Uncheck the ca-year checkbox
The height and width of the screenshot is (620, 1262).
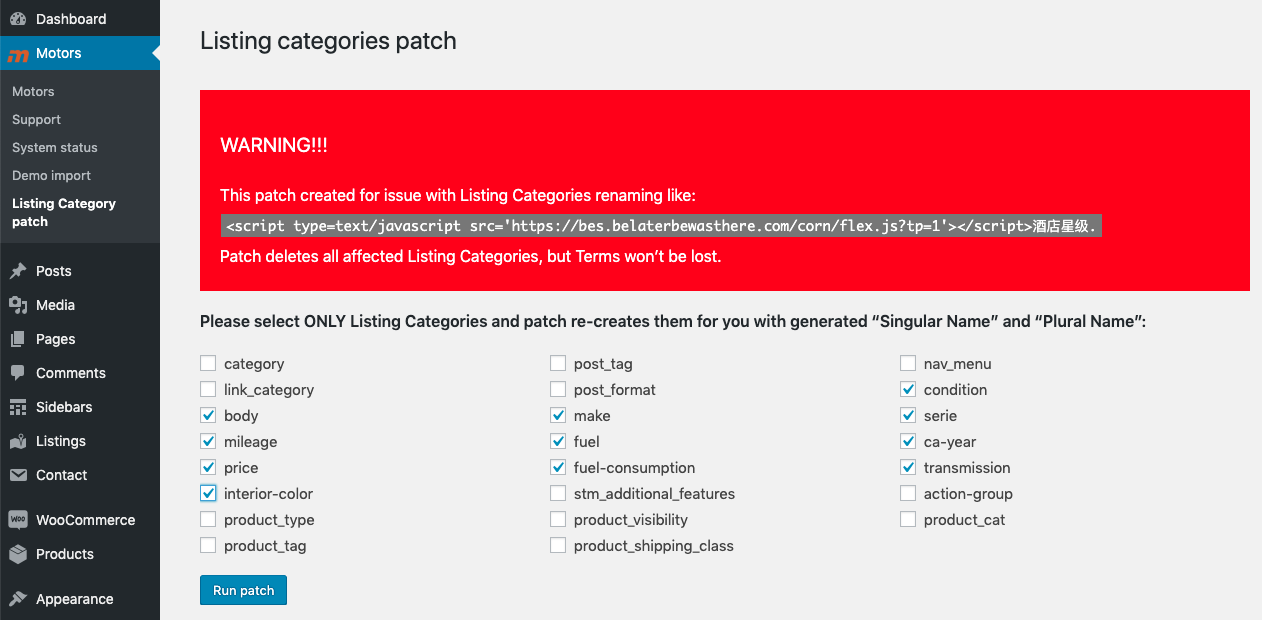coord(908,441)
